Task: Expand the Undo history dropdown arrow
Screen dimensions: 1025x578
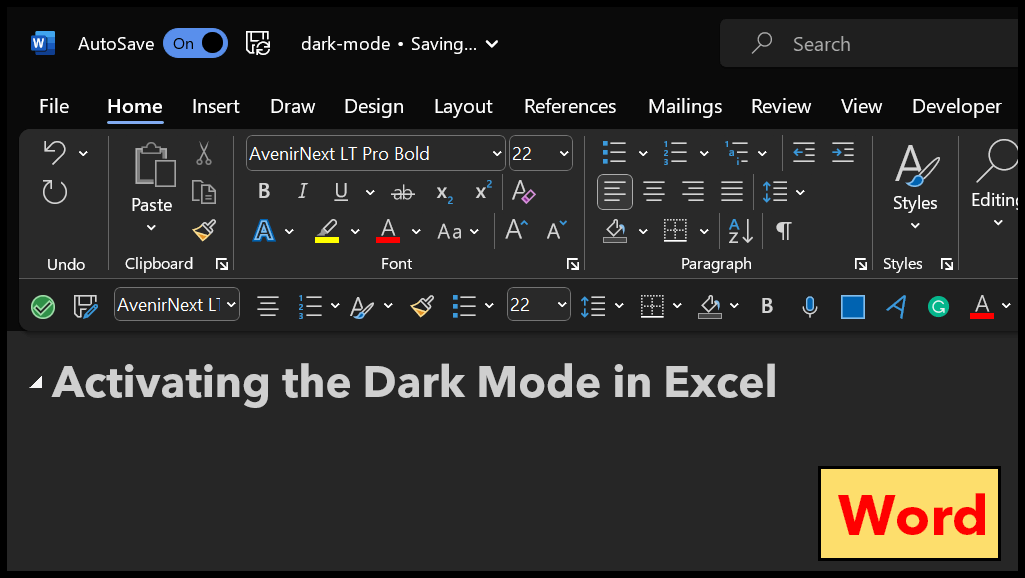Action: pyautogui.click(x=83, y=153)
